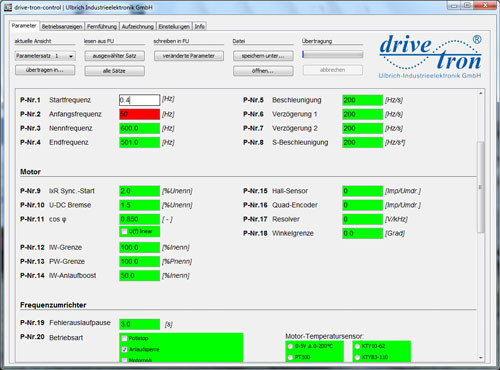The width and height of the screenshot is (500, 370).
Task: Click the Verzögerung 1 value field
Action: tap(362, 114)
